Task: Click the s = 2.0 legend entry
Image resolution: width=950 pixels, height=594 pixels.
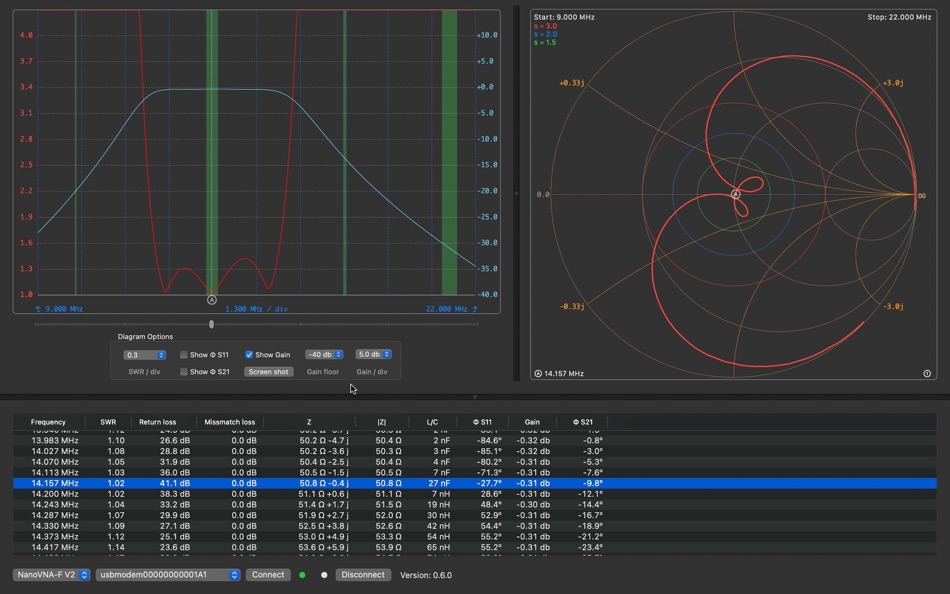Action: (x=545, y=34)
